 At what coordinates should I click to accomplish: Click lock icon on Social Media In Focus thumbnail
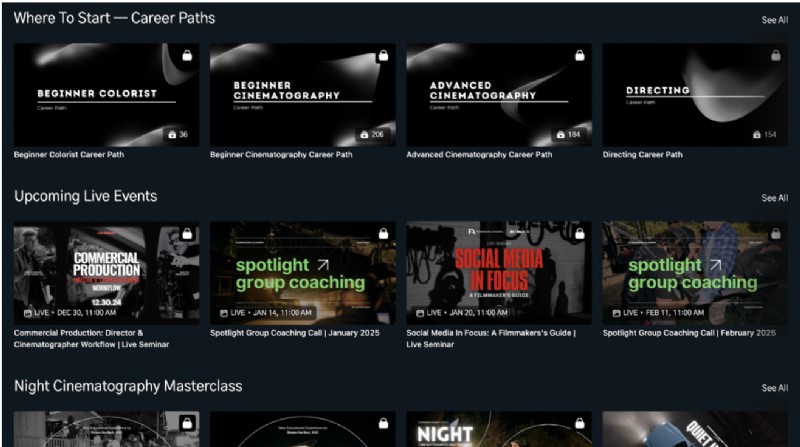pos(579,234)
